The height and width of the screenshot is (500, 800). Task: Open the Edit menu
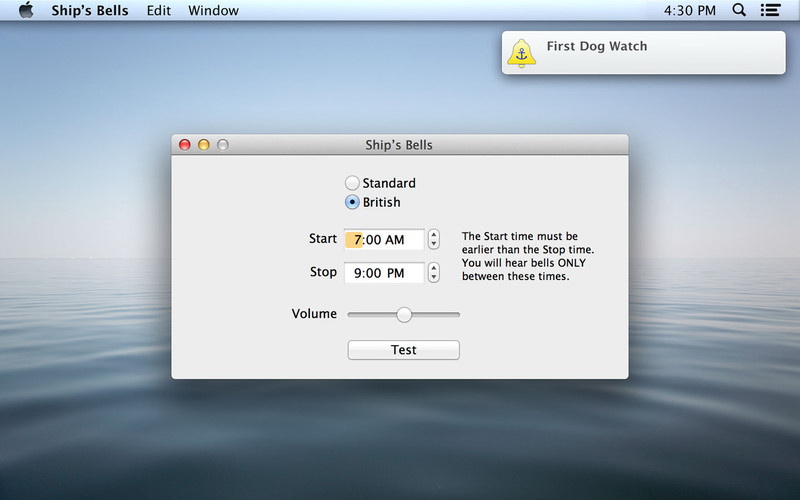pyautogui.click(x=158, y=11)
